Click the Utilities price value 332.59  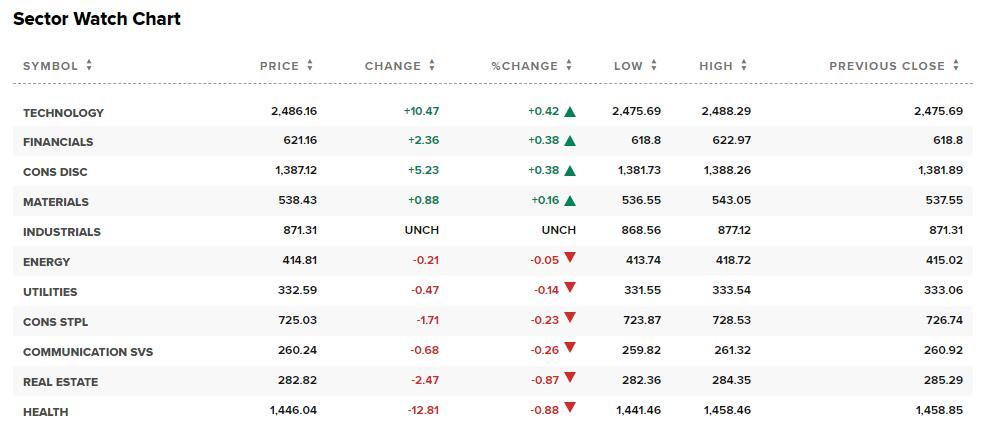pos(297,291)
